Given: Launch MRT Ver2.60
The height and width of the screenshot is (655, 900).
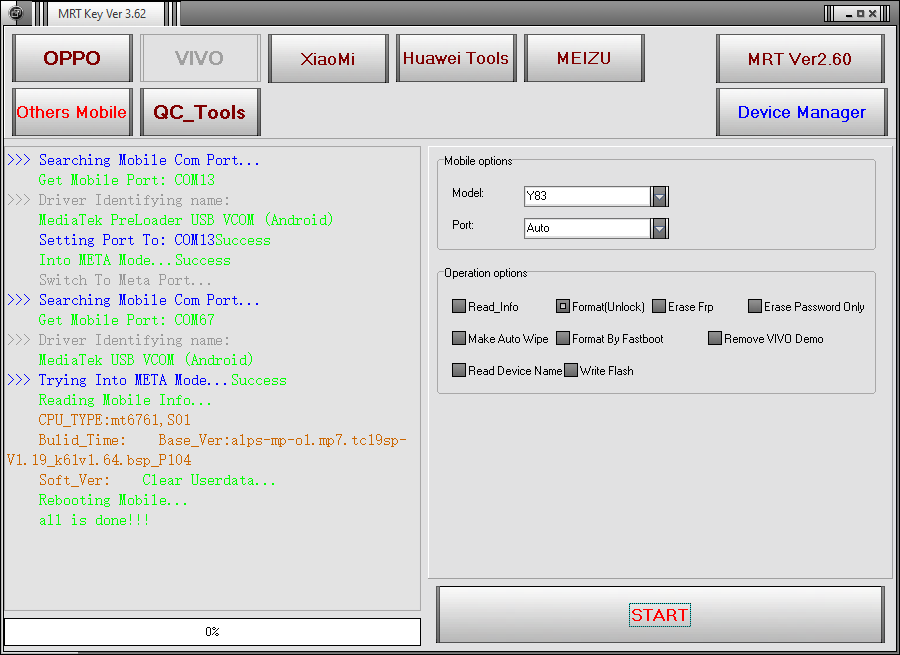Looking at the screenshot, I should coord(800,59).
